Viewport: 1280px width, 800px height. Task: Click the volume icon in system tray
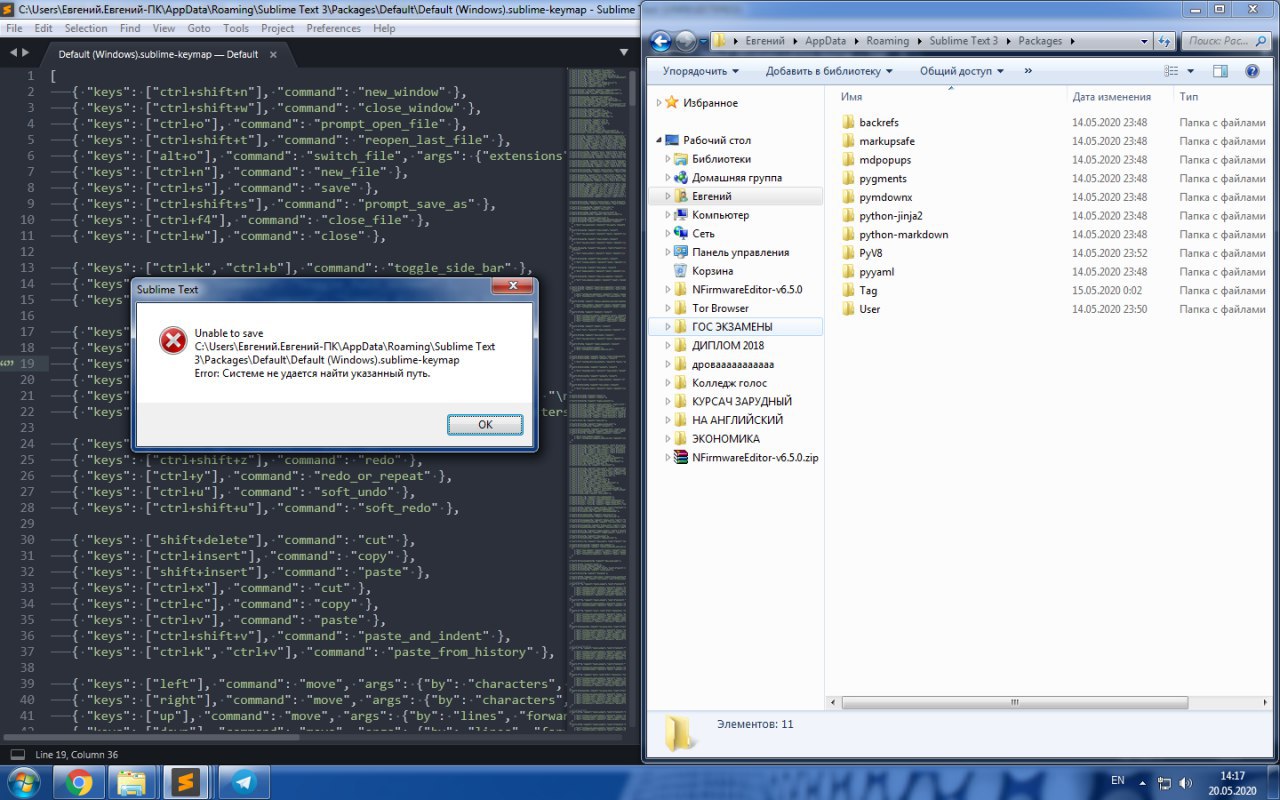[1186, 781]
